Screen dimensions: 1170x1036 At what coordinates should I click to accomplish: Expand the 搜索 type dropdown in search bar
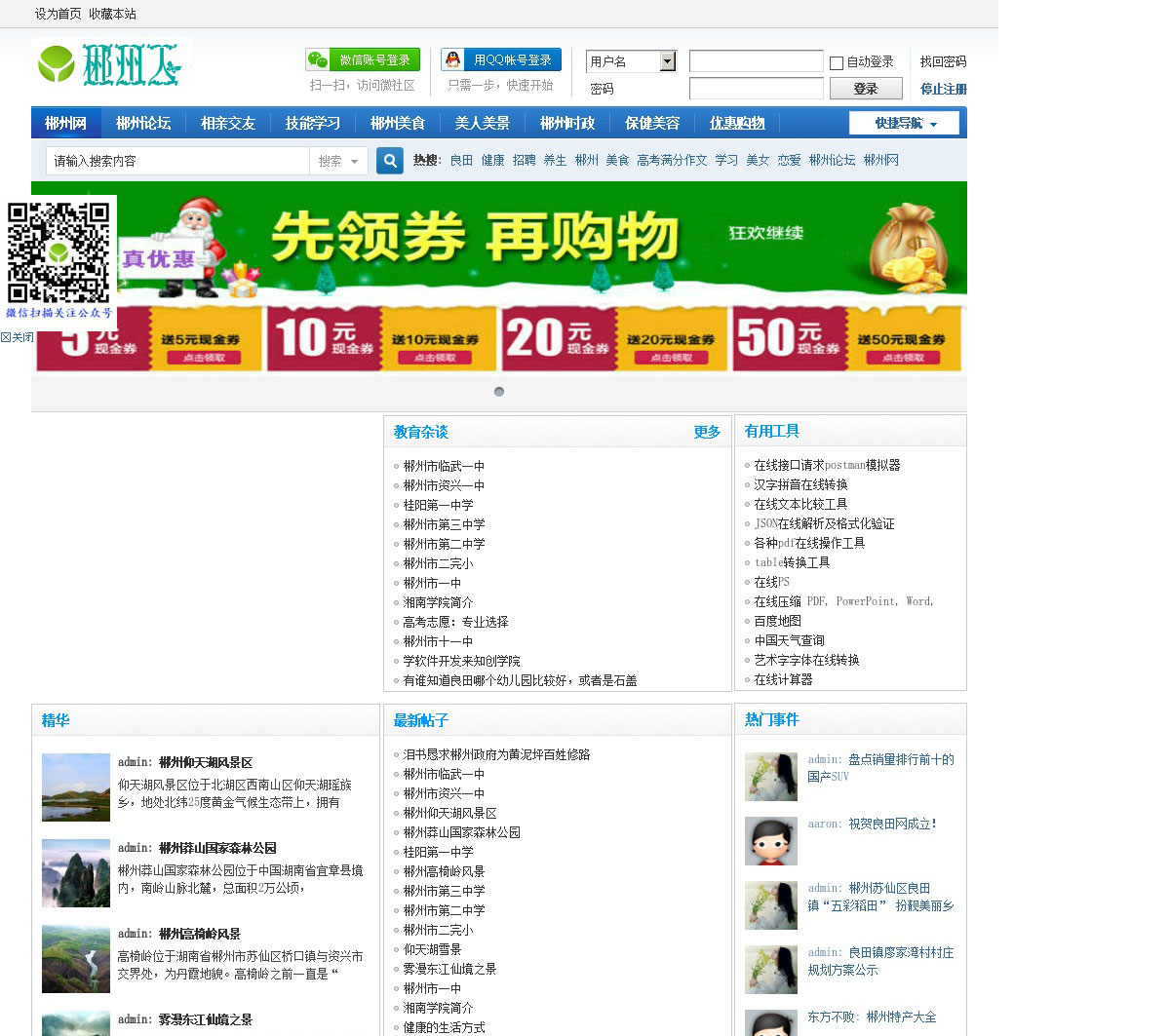(339, 161)
